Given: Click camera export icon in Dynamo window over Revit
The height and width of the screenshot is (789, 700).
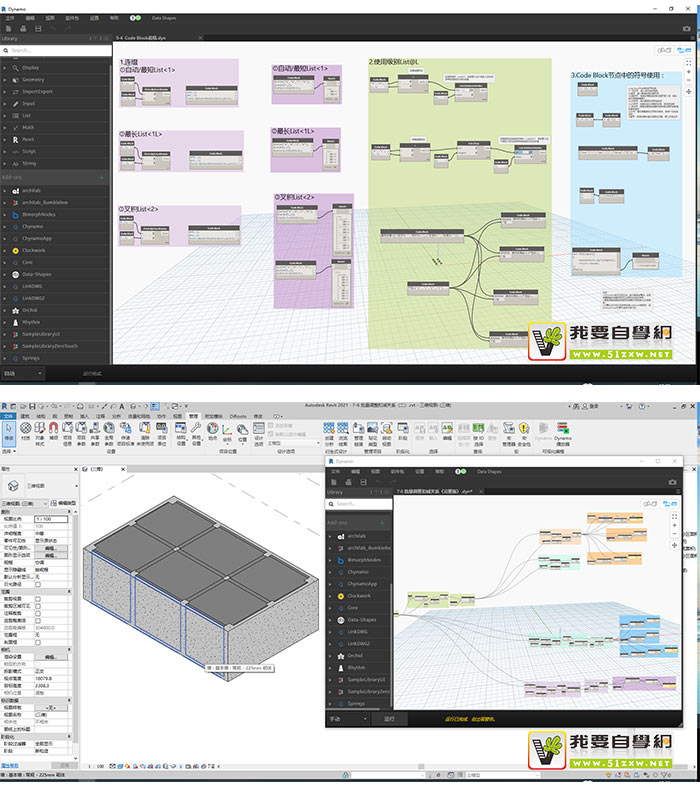Looking at the screenshot, I should pyautogui.click(x=672, y=482).
